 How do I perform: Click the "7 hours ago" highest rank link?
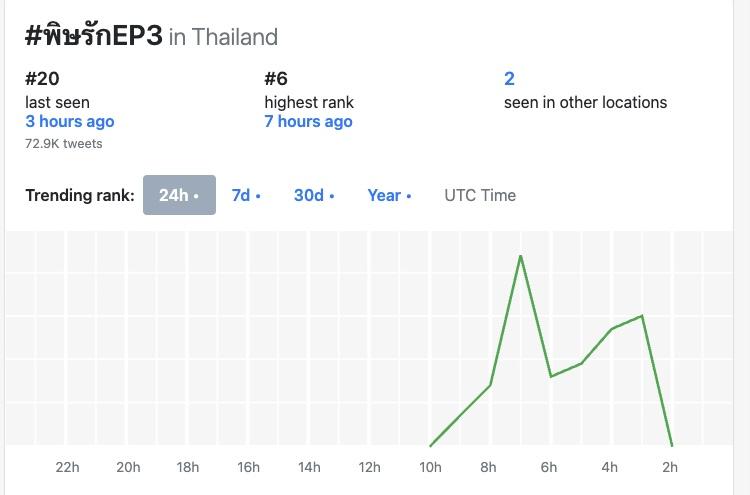(308, 121)
